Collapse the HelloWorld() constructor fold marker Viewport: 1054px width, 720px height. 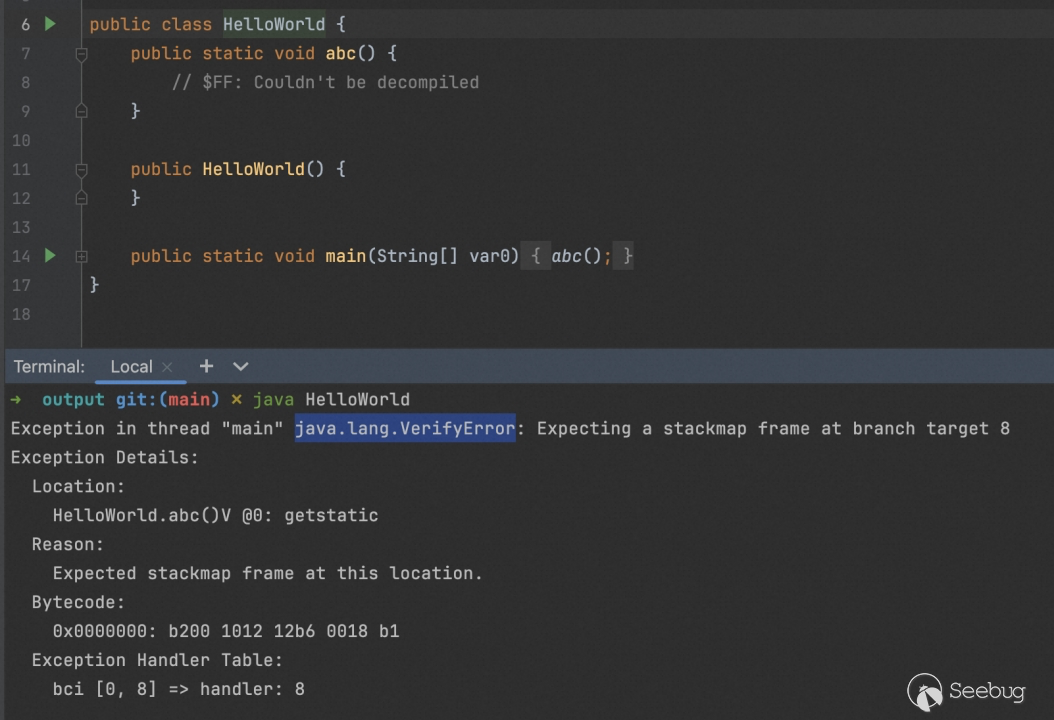coord(81,170)
